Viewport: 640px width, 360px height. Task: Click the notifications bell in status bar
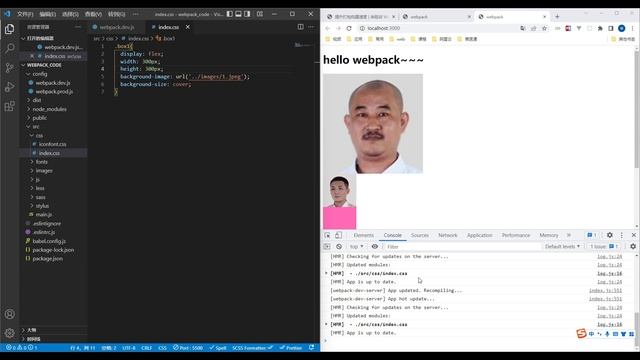tap(312, 348)
